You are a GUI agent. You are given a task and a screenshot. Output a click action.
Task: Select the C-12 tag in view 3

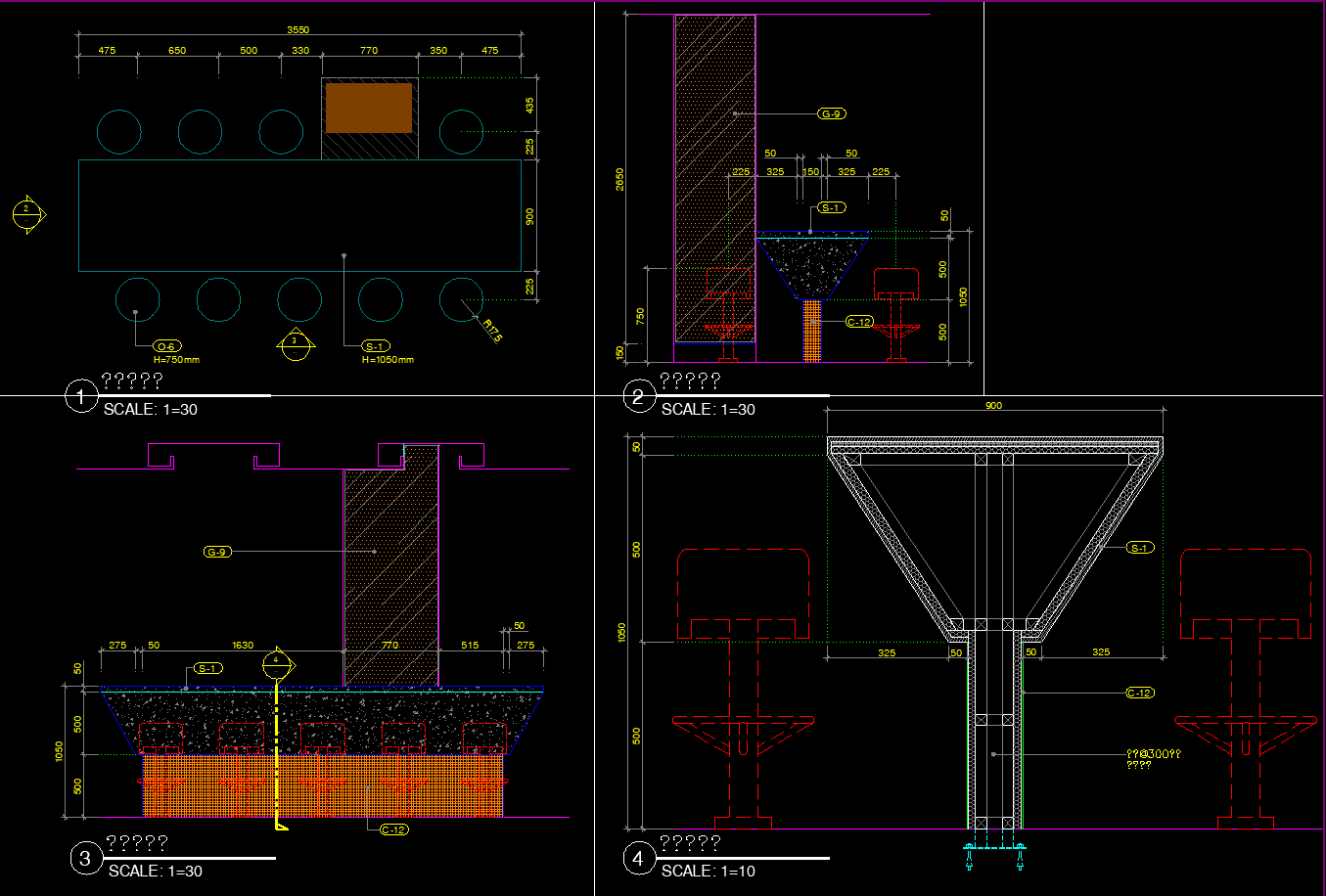coord(393,829)
